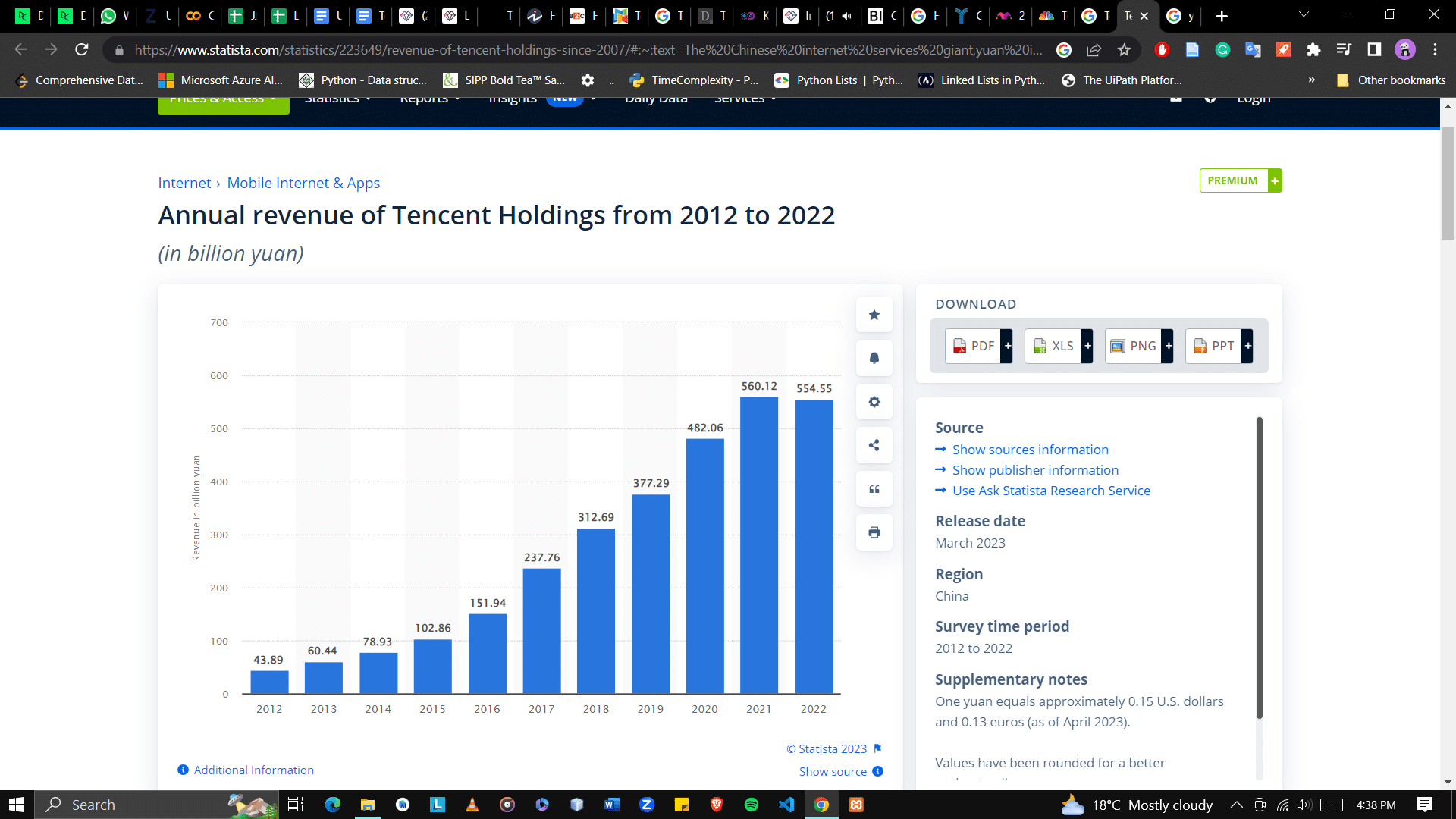Click the Google Translate extension icon
Image resolution: width=1456 pixels, height=819 pixels.
click(1253, 50)
